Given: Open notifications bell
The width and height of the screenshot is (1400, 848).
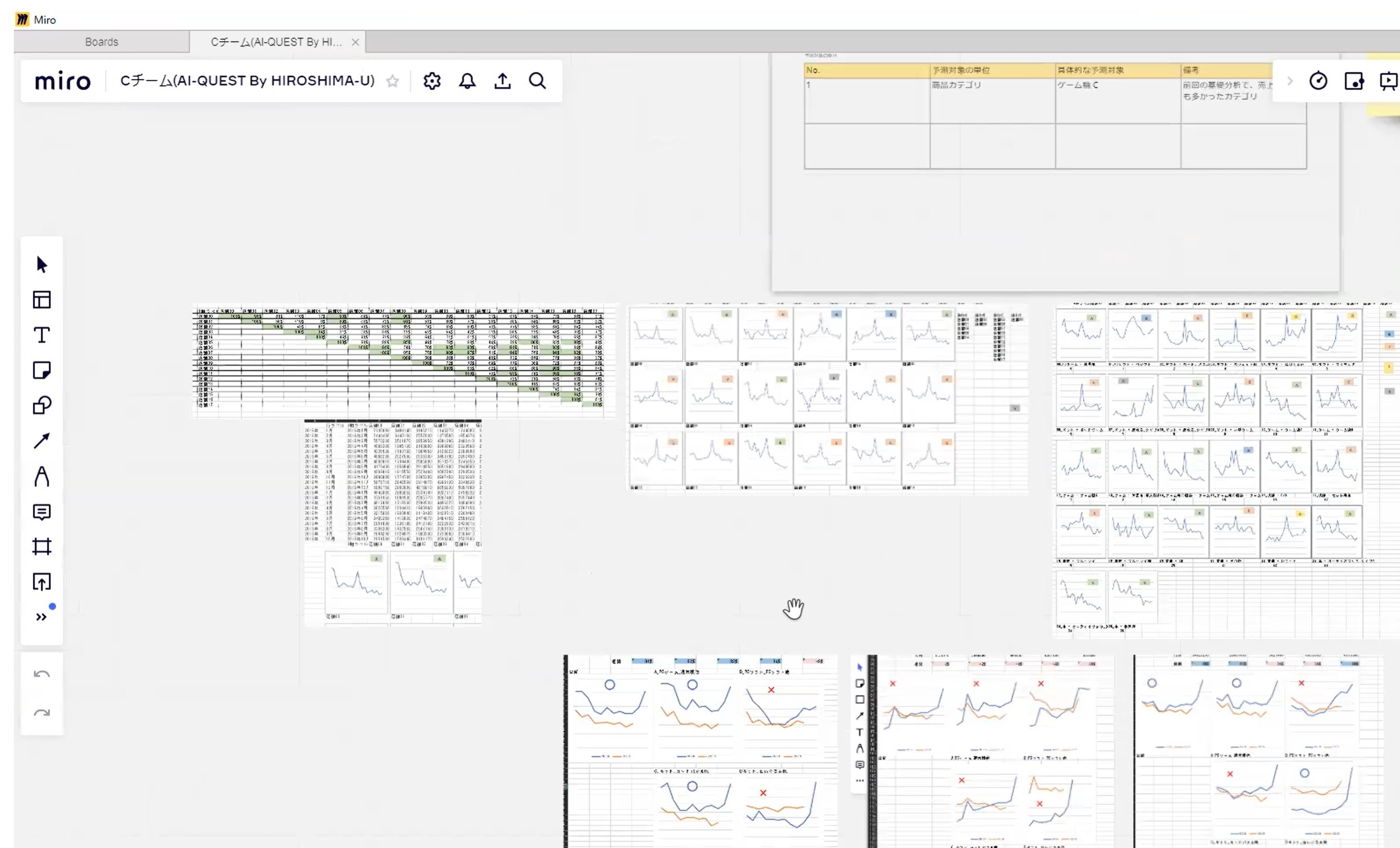Looking at the screenshot, I should point(467,81).
